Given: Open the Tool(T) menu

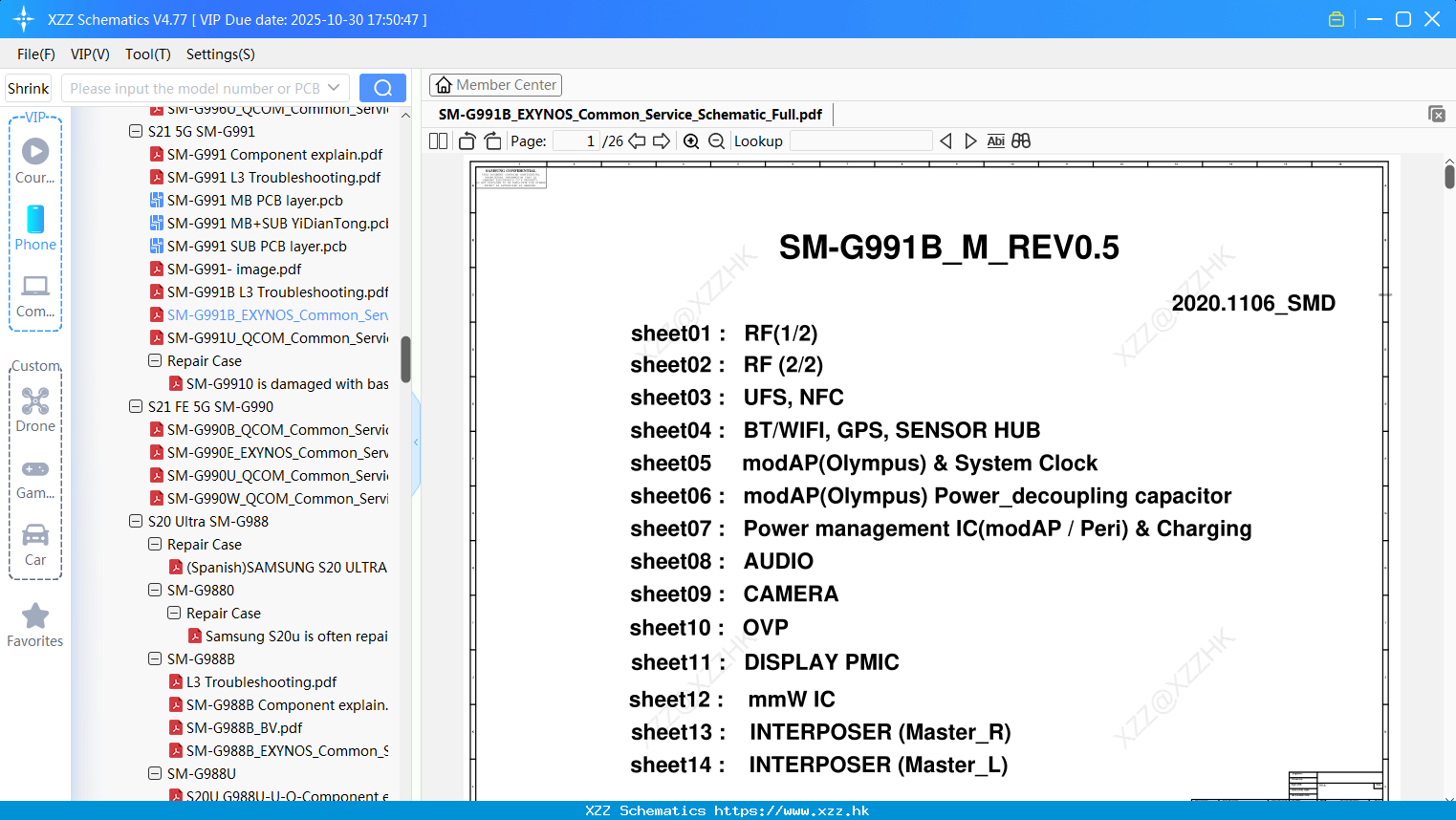Looking at the screenshot, I should pyautogui.click(x=148, y=54).
